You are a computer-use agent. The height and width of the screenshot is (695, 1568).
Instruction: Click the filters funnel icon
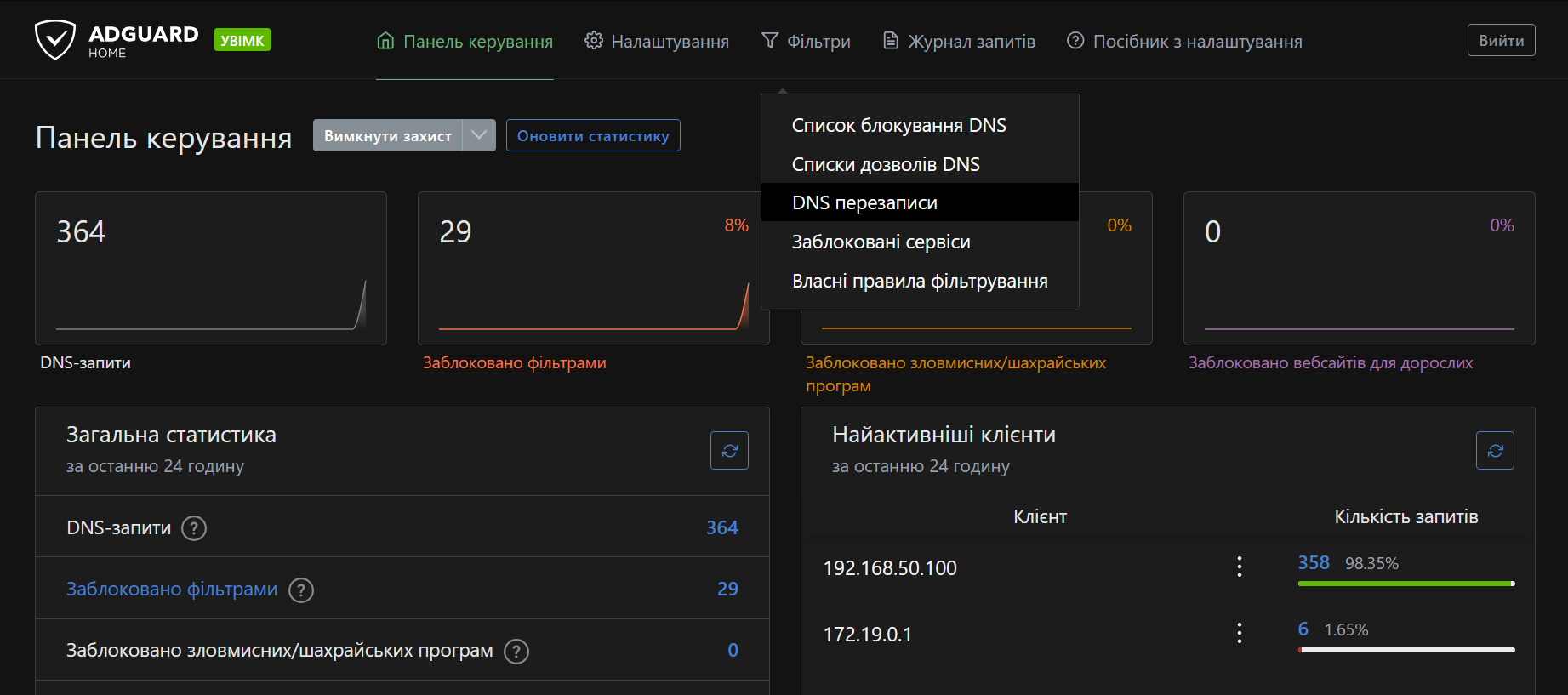pos(770,41)
